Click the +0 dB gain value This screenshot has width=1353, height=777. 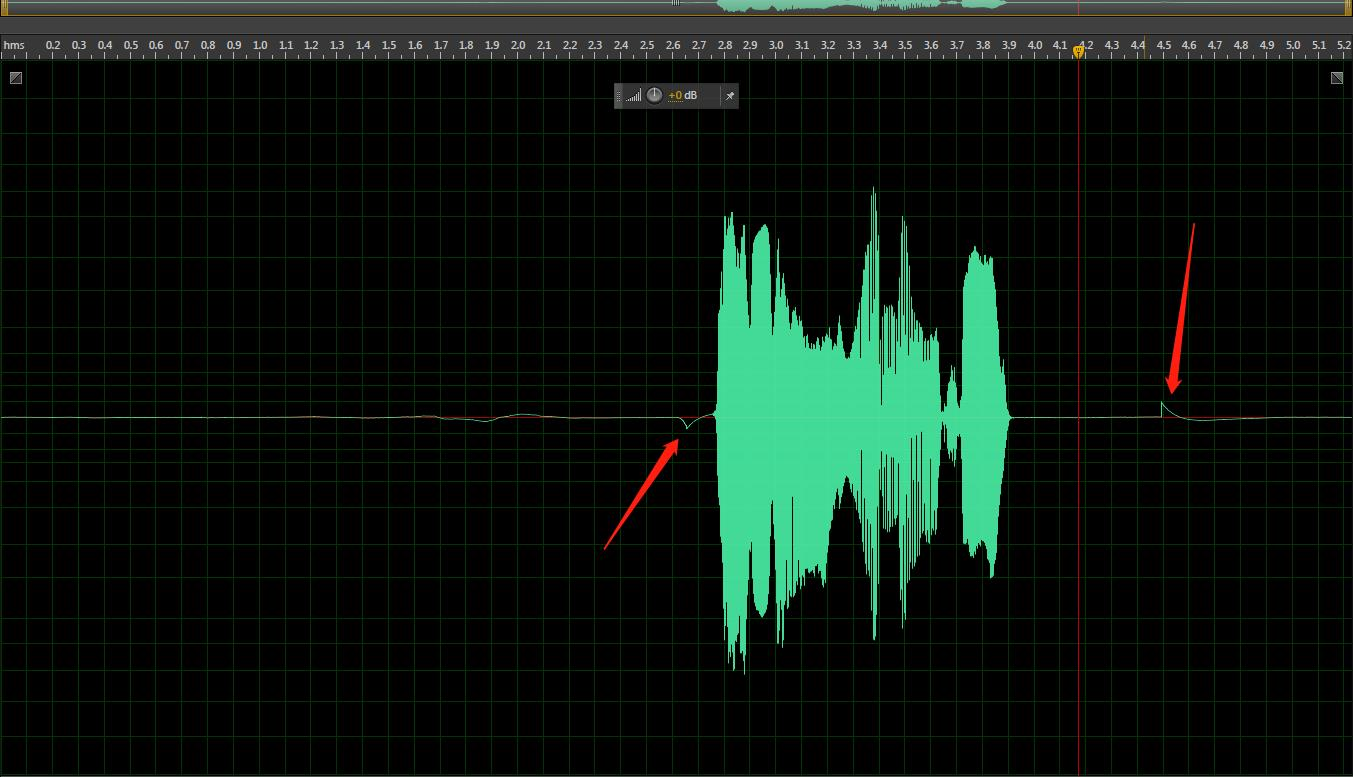[x=683, y=96]
